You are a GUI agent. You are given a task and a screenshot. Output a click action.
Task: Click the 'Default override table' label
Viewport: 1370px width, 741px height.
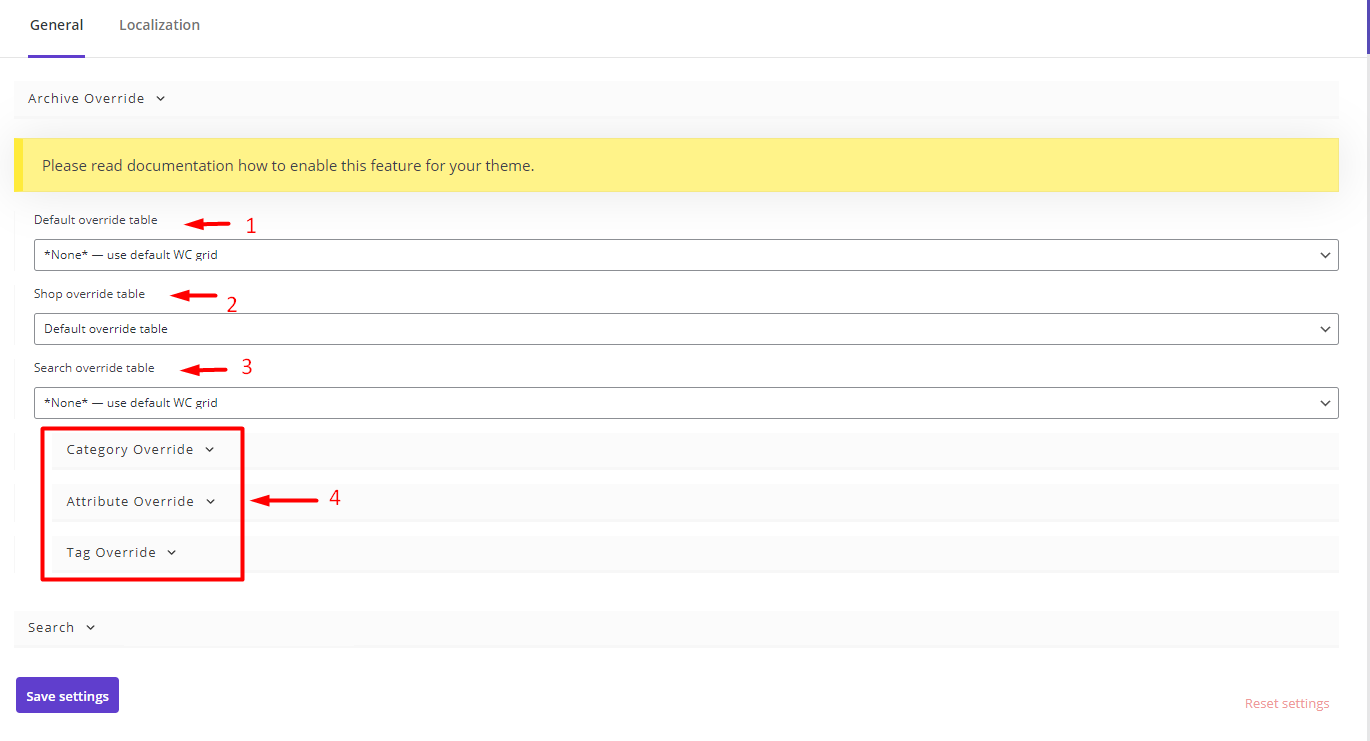click(x=96, y=220)
